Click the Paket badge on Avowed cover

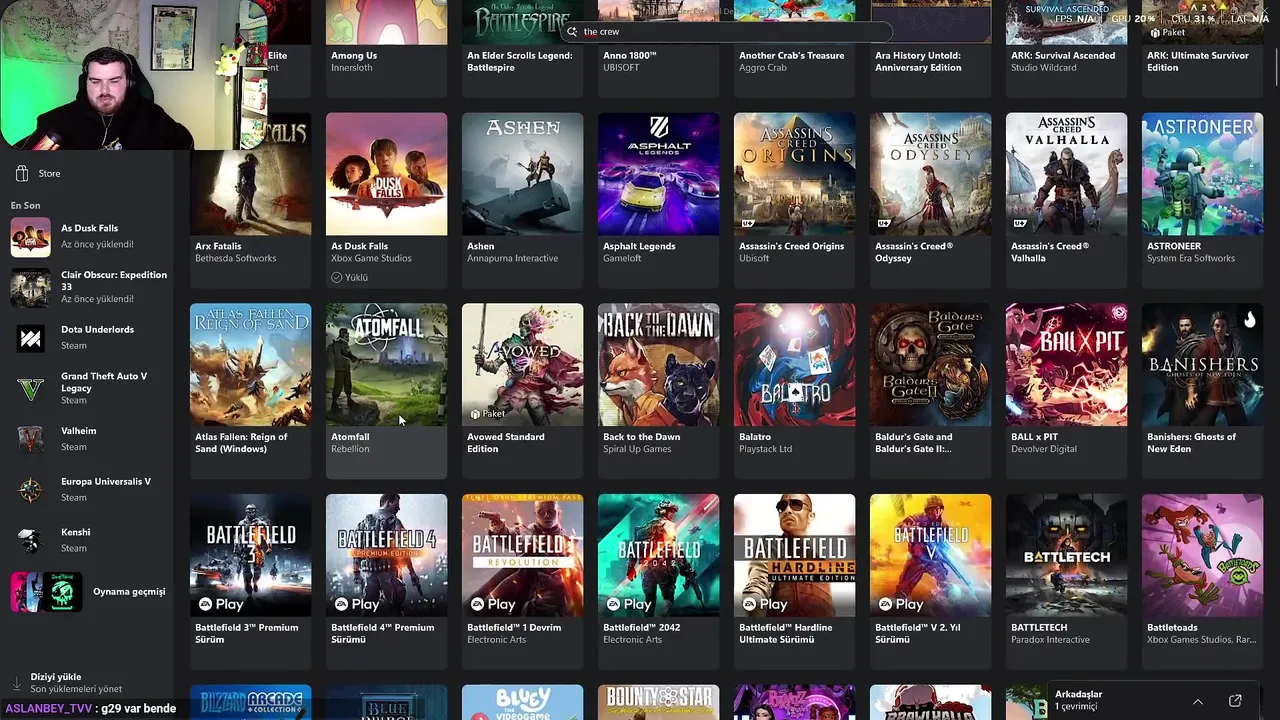(488, 414)
